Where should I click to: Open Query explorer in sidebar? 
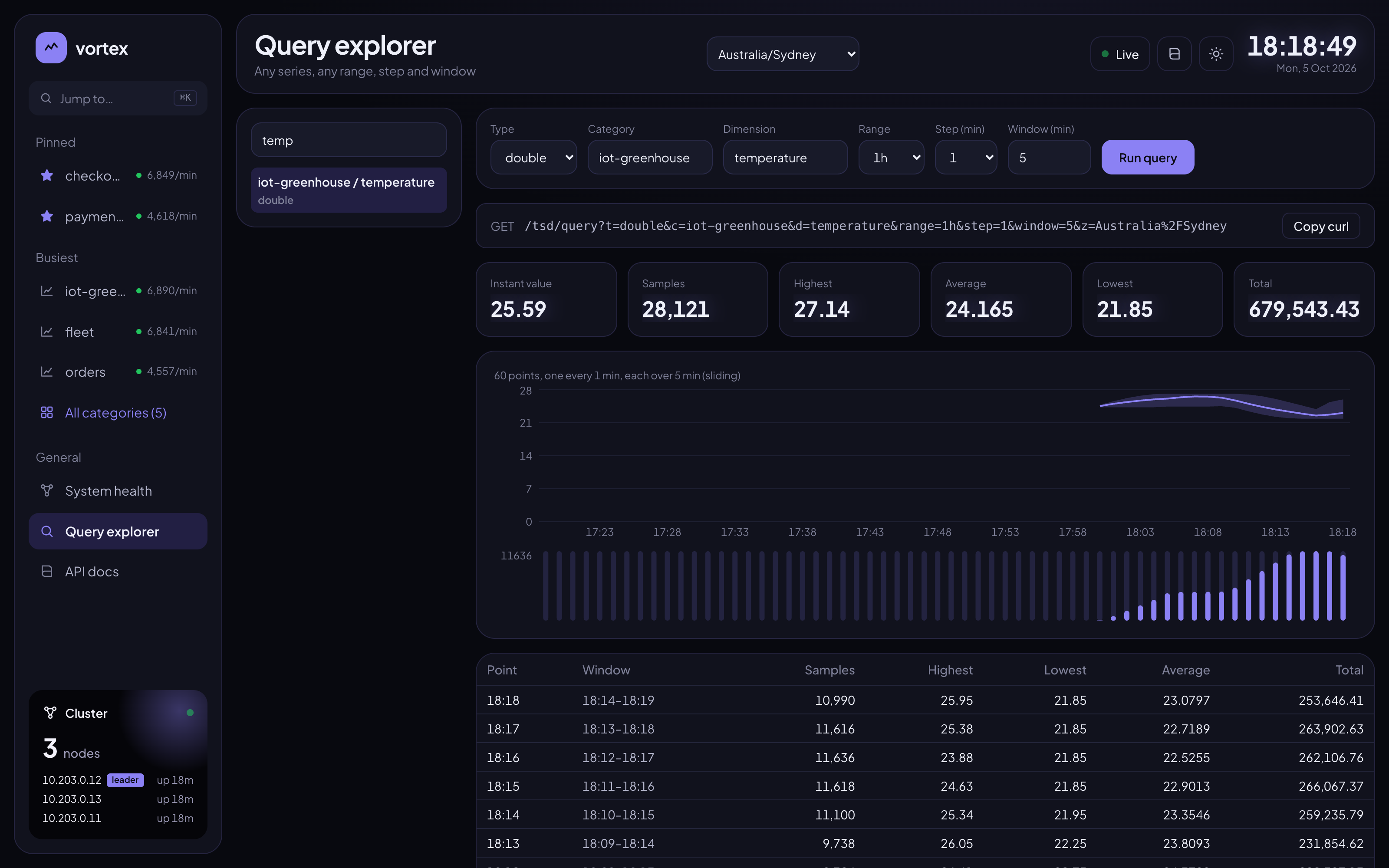pyautogui.click(x=118, y=531)
